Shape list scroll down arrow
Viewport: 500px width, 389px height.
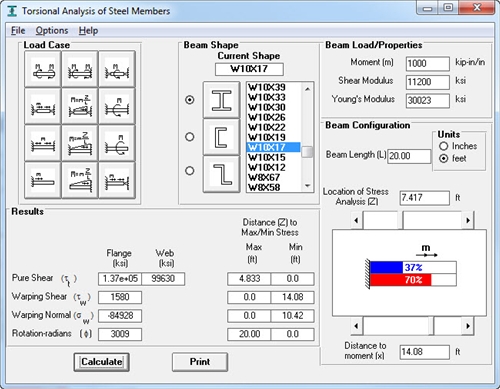[x=307, y=186]
